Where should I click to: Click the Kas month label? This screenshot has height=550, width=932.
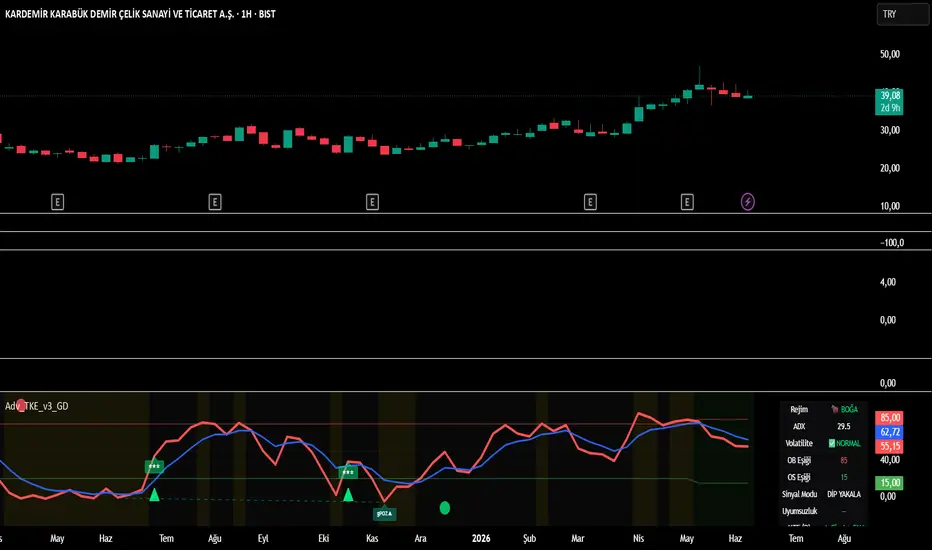[x=372, y=539]
